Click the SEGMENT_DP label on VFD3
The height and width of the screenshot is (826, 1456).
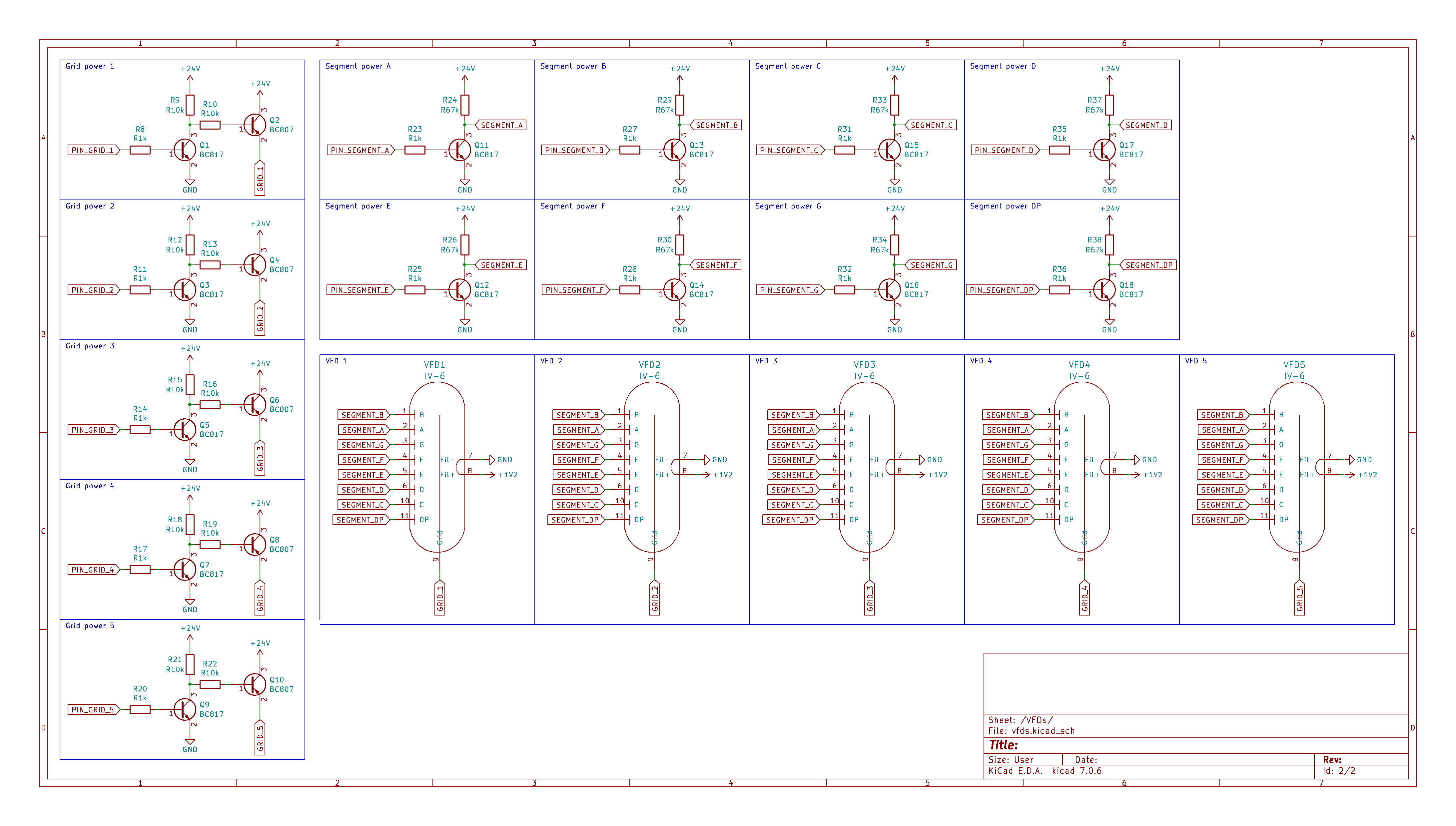click(x=790, y=520)
